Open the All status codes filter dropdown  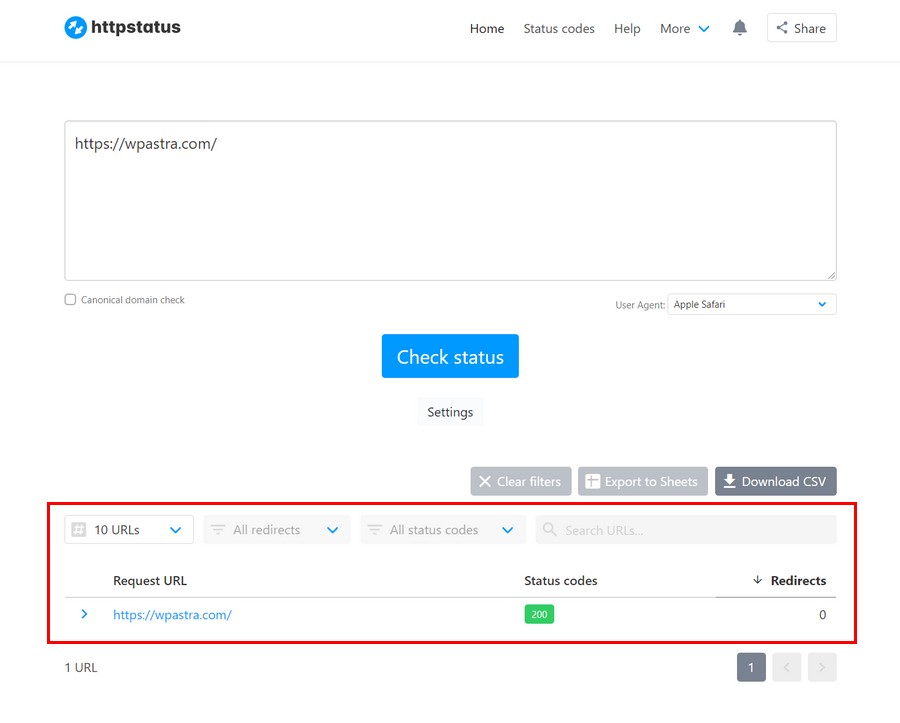pyautogui.click(x=443, y=529)
